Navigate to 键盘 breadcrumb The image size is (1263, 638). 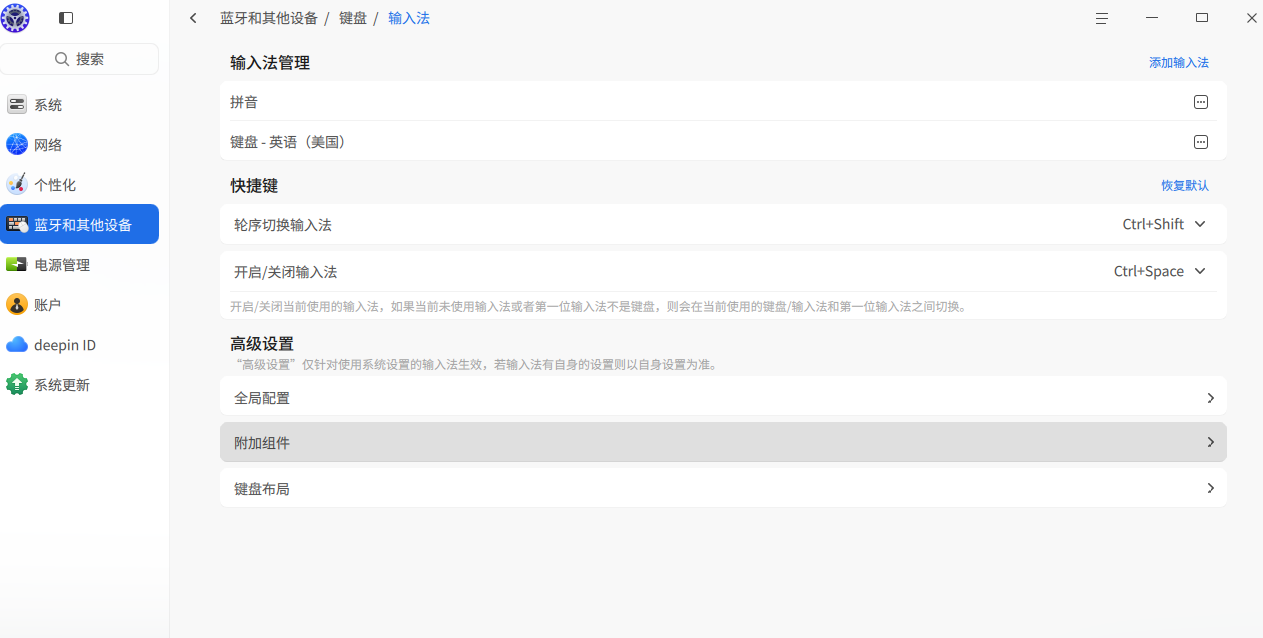pyautogui.click(x=353, y=18)
